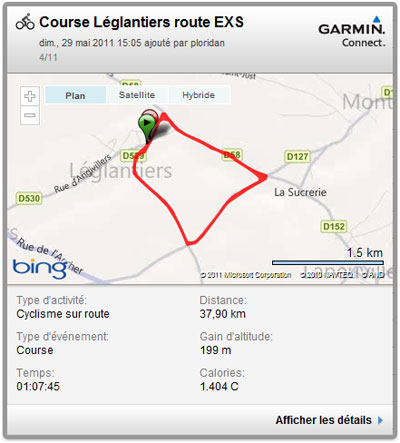Click the 1.5 km map scale bar

pyautogui.click(x=328, y=263)
